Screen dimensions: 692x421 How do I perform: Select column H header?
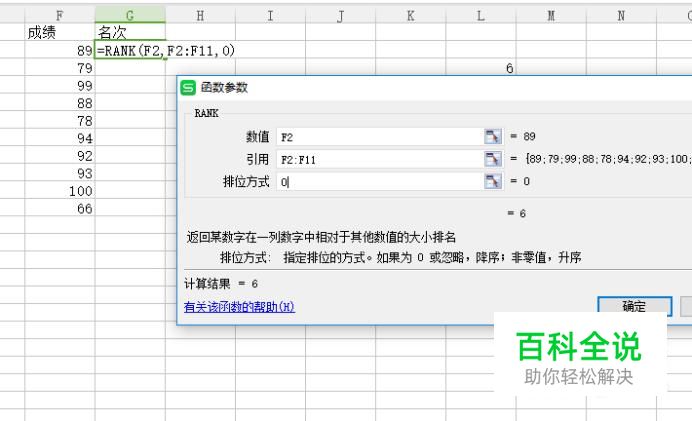[x=200, y=16]
